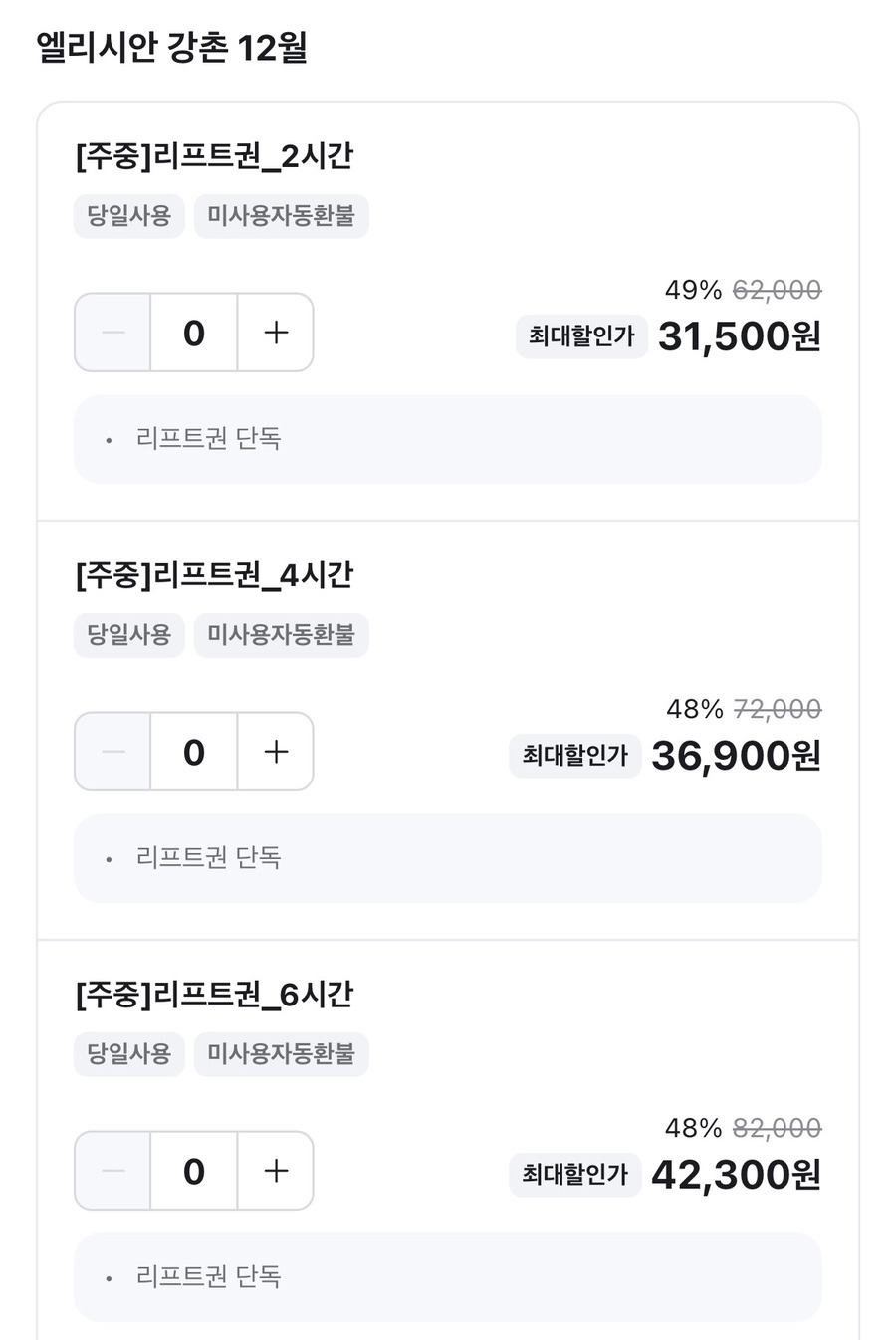The width and height of the screenshot is (896, 1340).
Task: Tap 당일사용 tag under 2시간 ticket
Action: 129,215
